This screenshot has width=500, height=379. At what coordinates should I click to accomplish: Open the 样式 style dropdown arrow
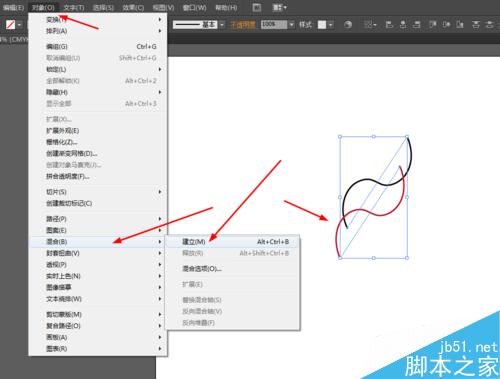coord(330,25)
